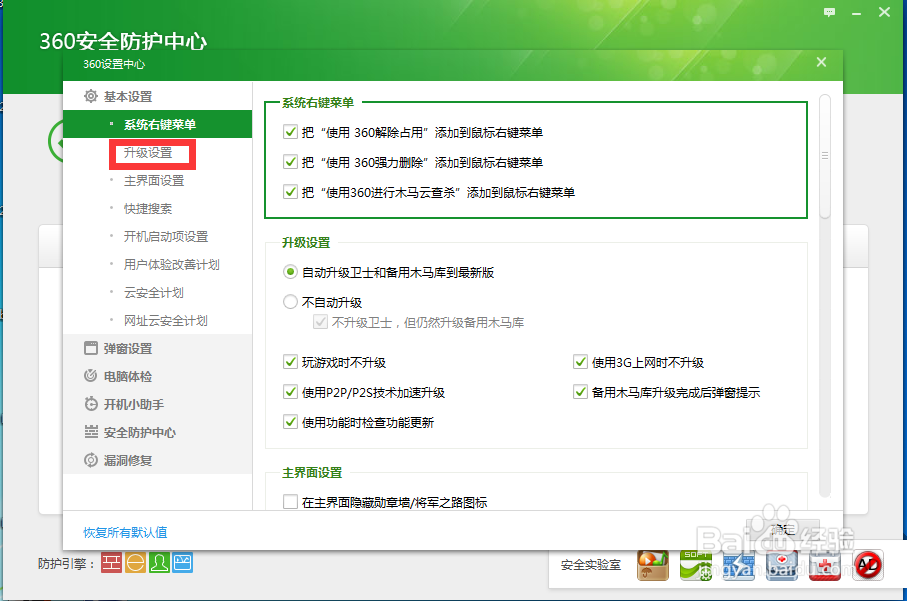Open 网址云安全计划 in the sidebar
Image resolution: width=907 pixels, height=601 pixels.
[x=166, y=320]
